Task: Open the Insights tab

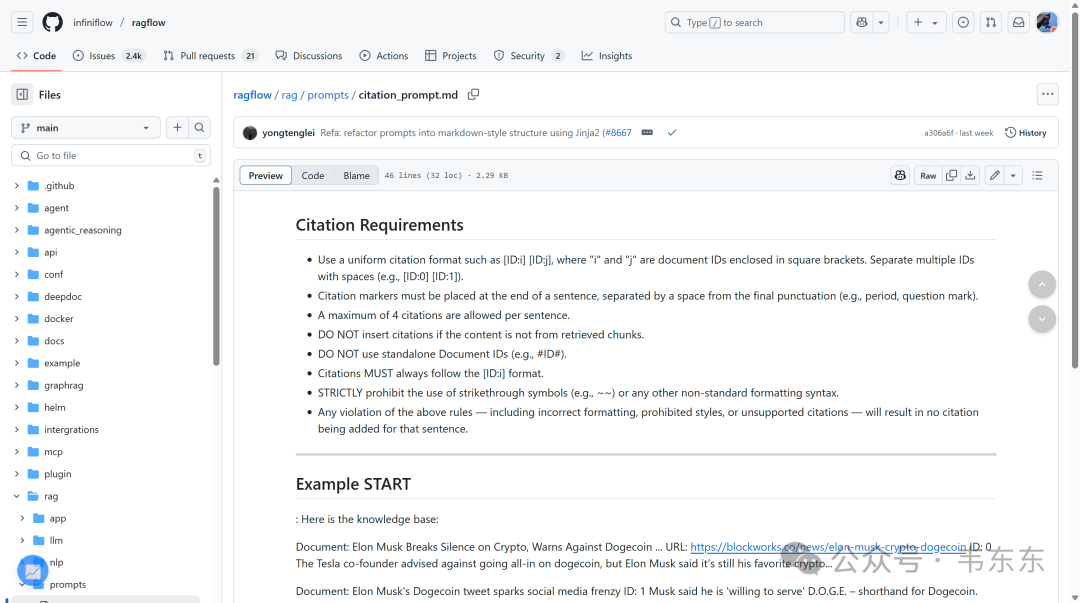Action: [x=607, y=56]
